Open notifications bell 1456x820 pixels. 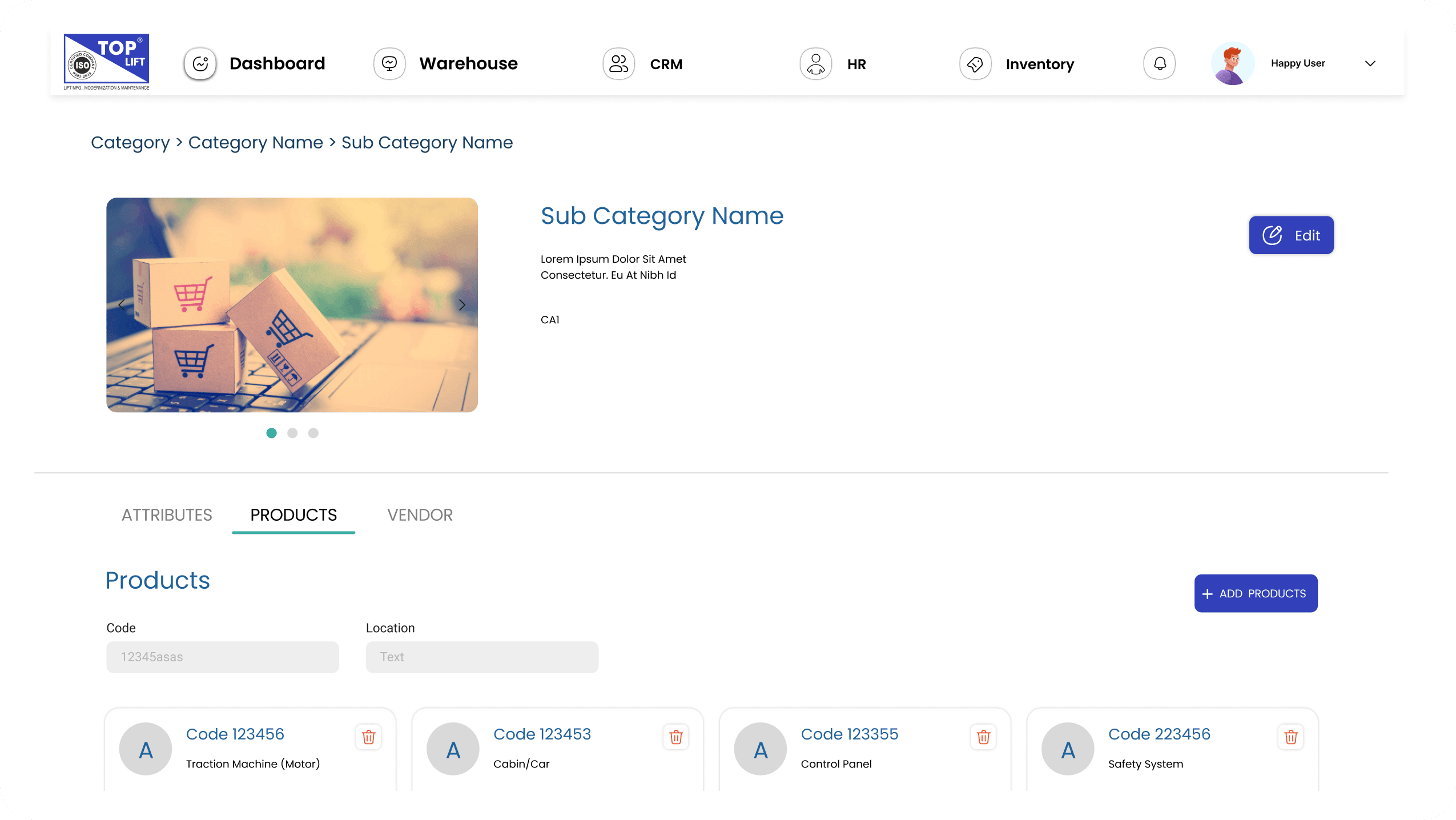click(x=1160, y=63)
